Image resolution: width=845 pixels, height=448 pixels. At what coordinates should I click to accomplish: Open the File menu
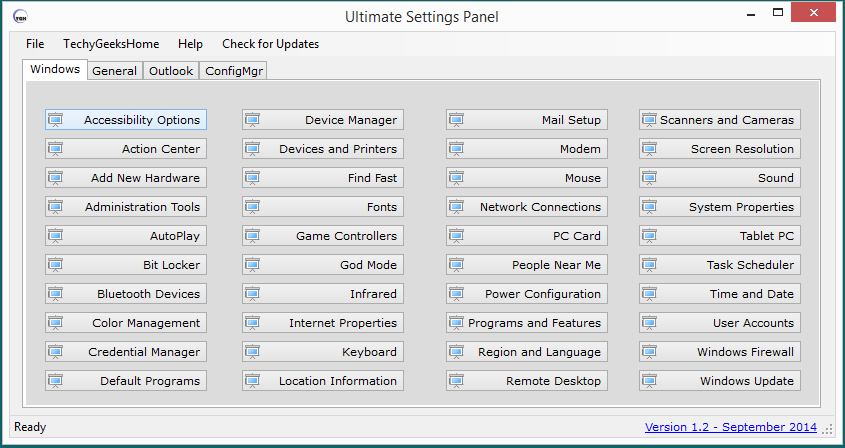(35, 44)
